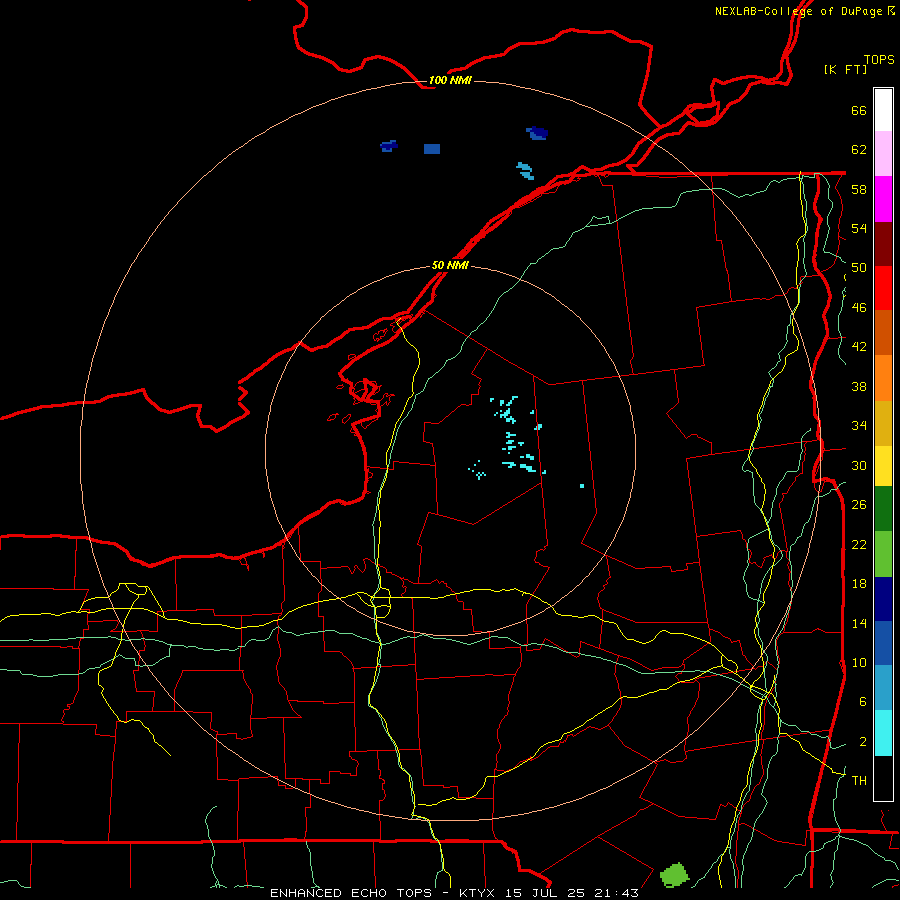Click the 50 NMI range ring label
The image size is (900, 900).
click(x=450, y=265)
